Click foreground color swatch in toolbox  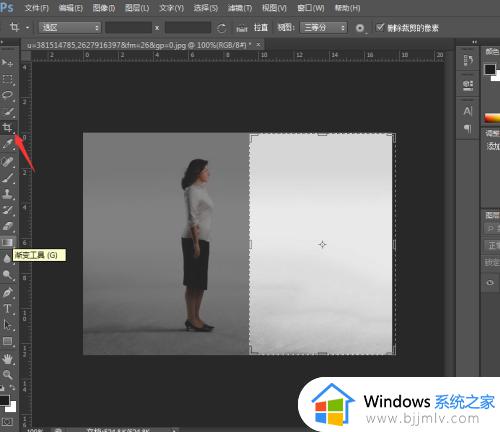(x=4, y=400)
